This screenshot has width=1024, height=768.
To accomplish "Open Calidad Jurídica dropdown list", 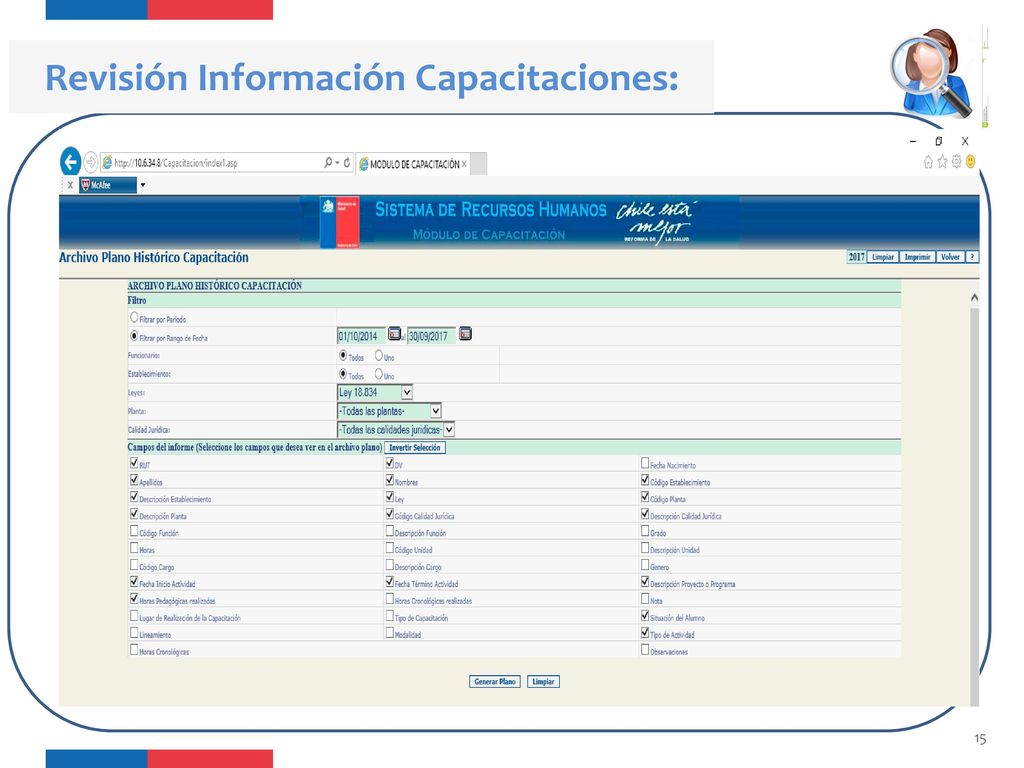I will coord(396,430).
